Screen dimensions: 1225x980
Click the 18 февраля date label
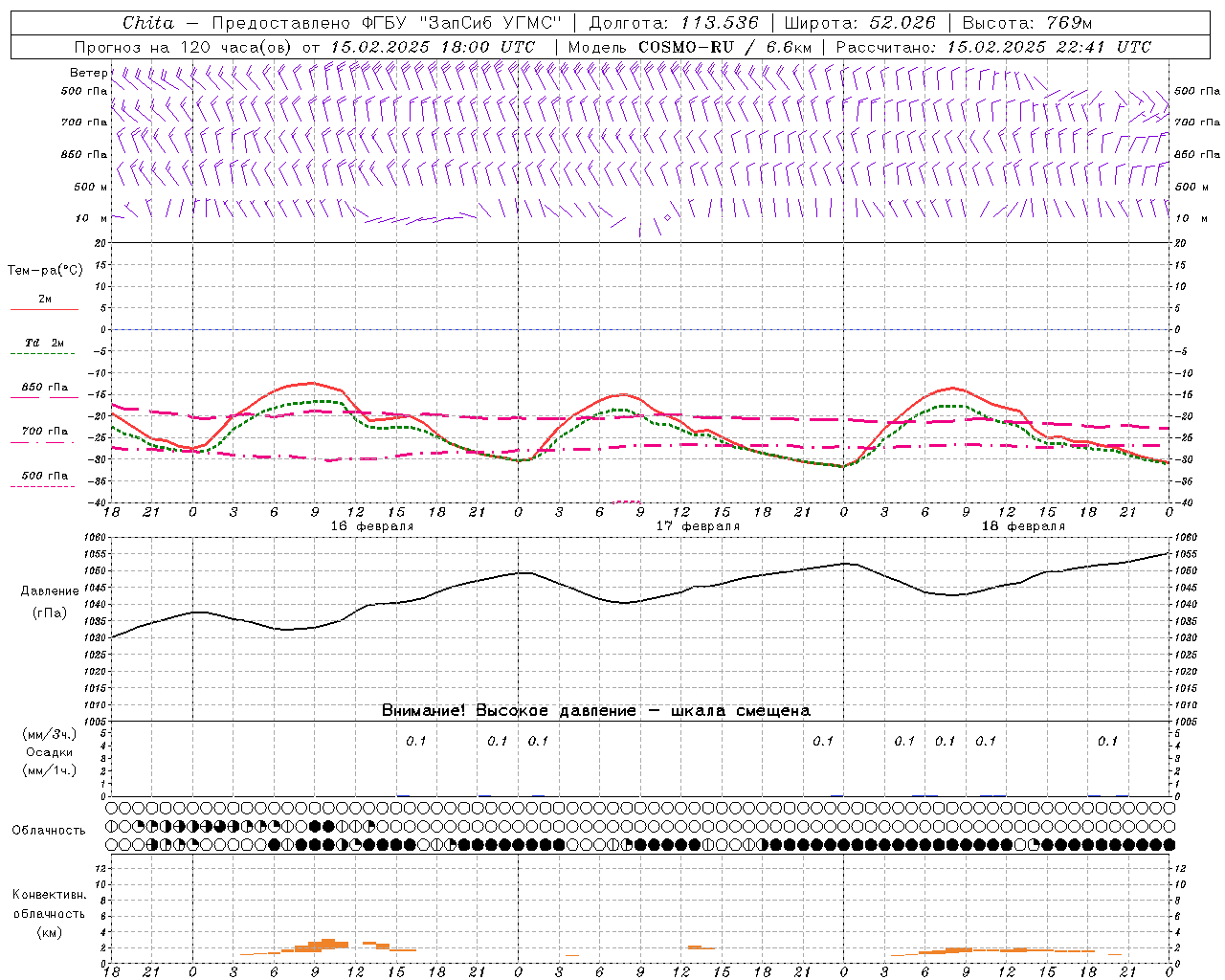pyautogui.click(x=1023, y=526)
